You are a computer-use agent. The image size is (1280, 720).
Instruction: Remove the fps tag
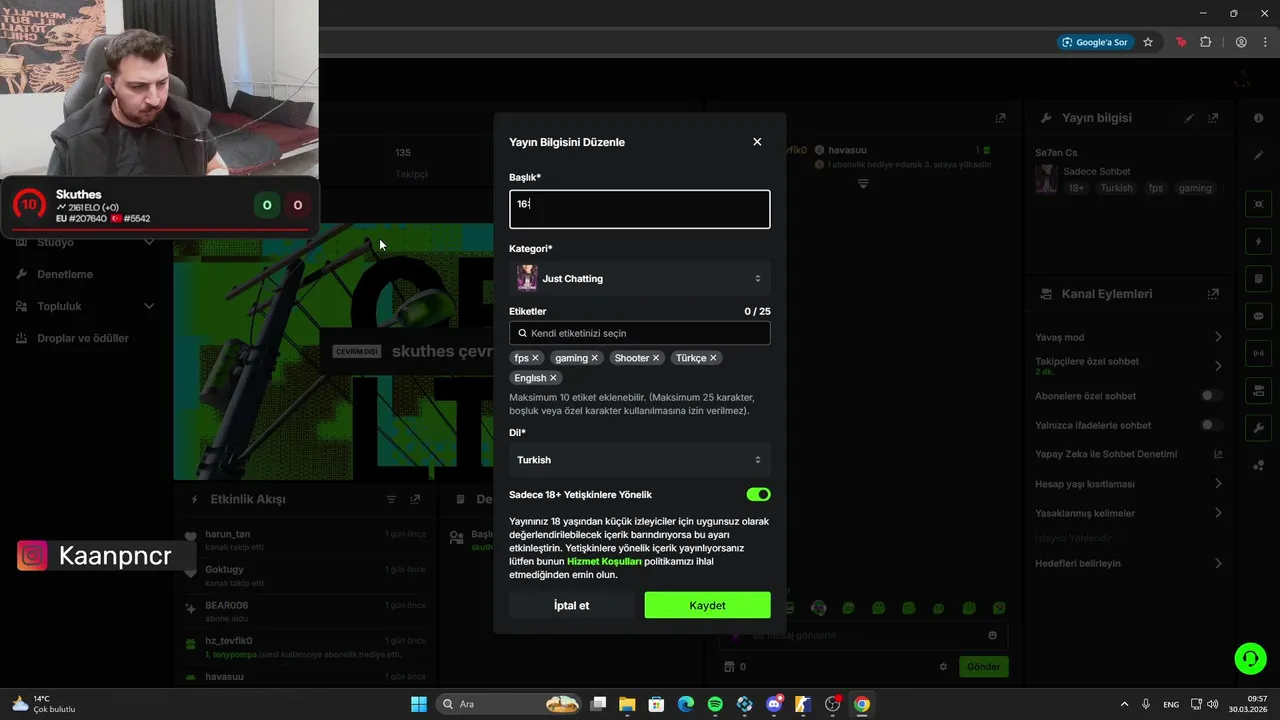click(535, 358)
